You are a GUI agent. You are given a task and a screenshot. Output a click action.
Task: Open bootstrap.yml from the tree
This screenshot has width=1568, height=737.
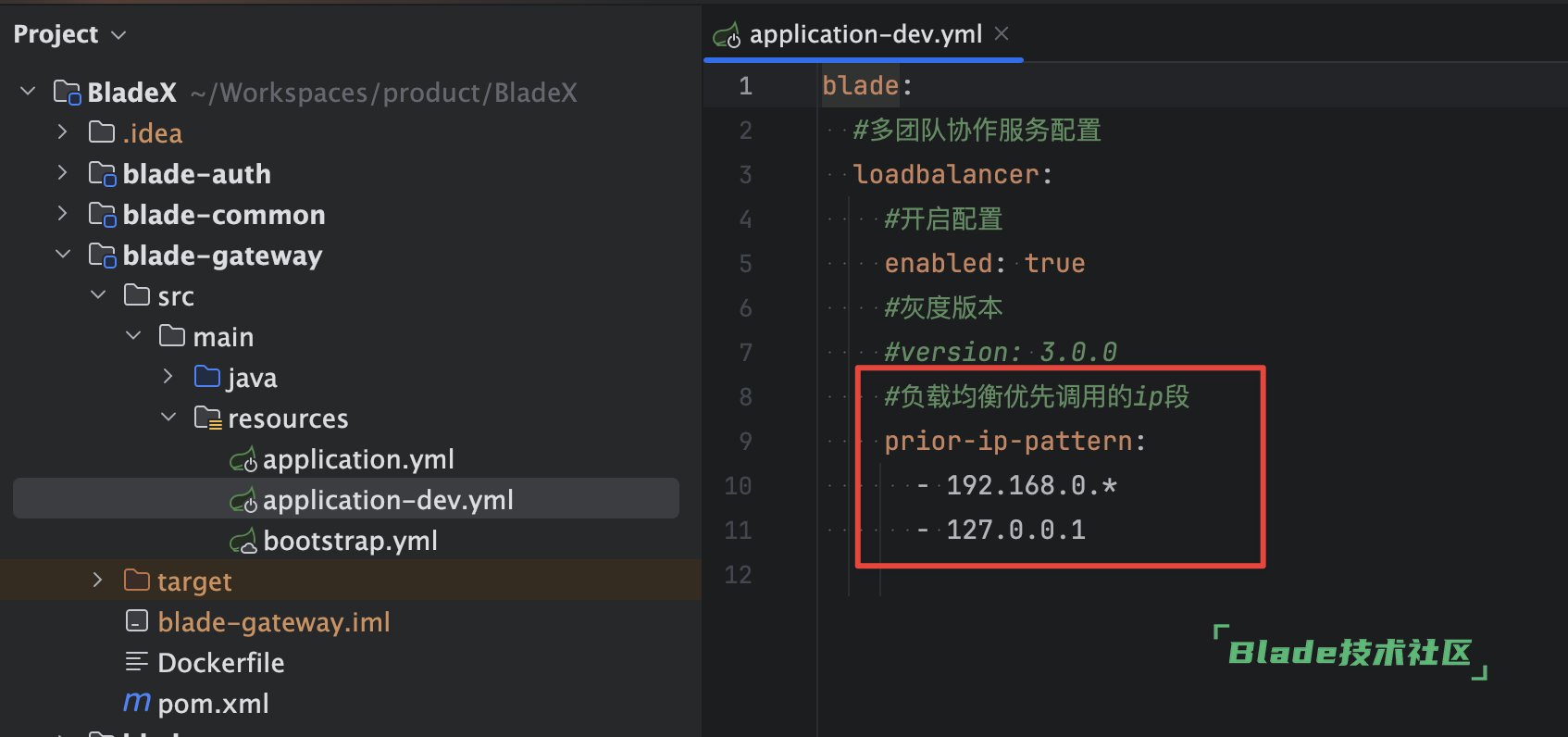tap(350, 541)
